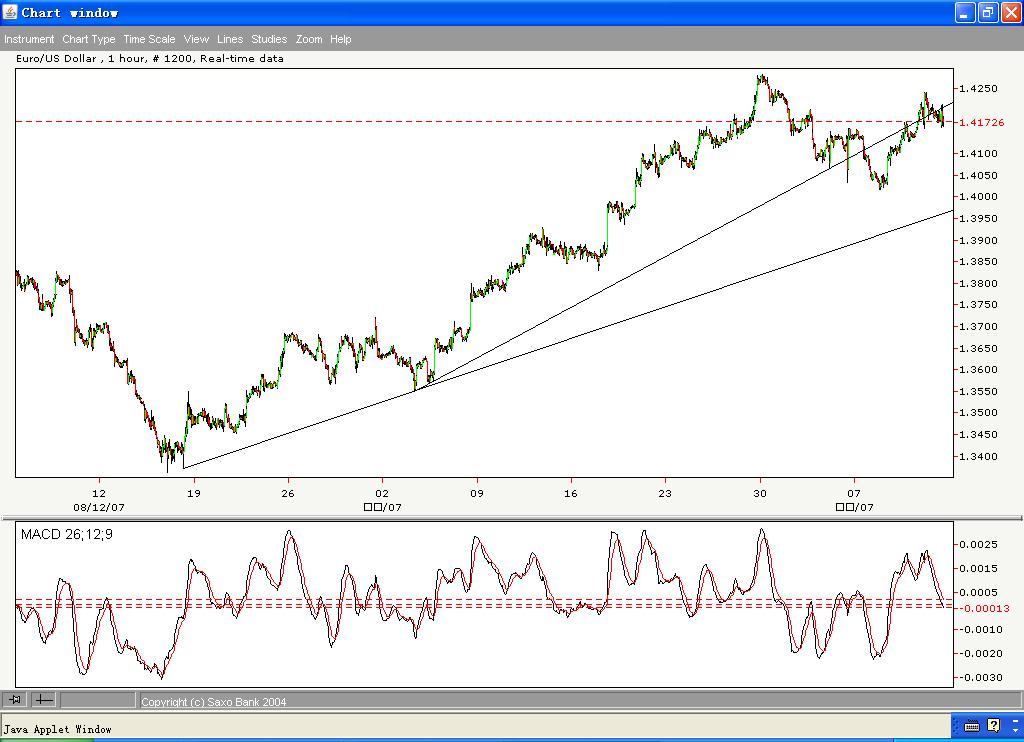Open language bar options arrow

coord(1016,730)
